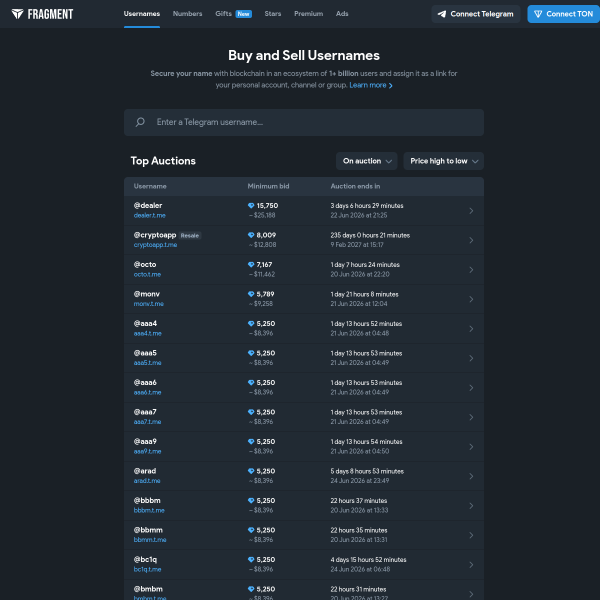Click the TON icon in Connect TON button
Screen dimensions: 600x600
tap(538, 14)
